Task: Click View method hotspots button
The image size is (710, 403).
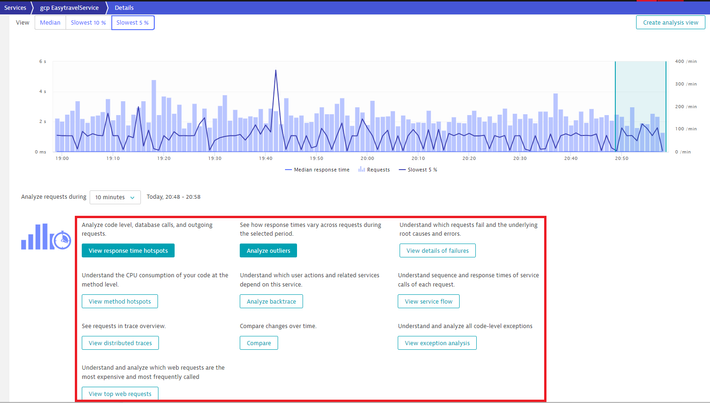Action: (119, 301)
